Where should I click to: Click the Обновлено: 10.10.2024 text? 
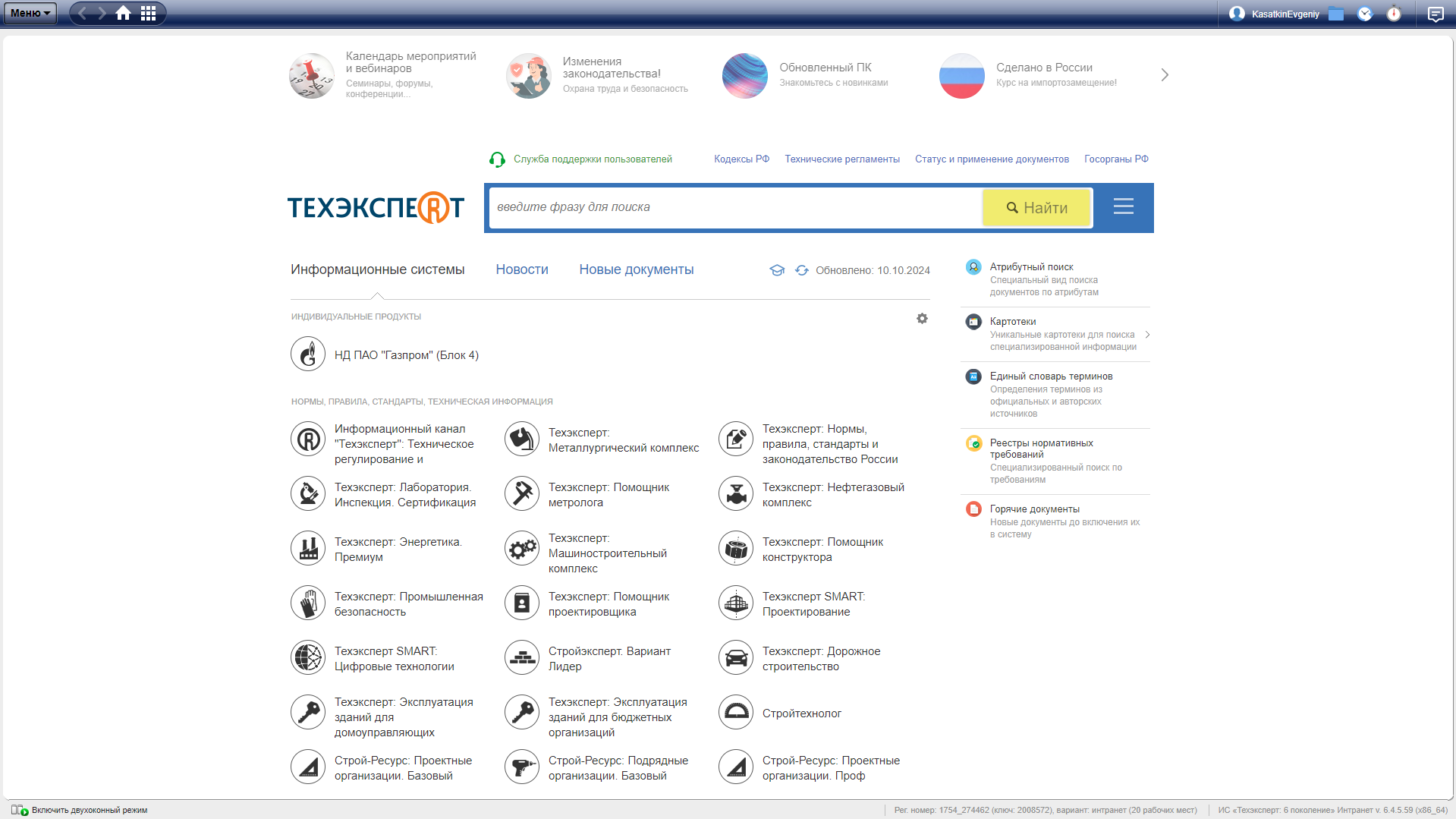coord(873,270)
